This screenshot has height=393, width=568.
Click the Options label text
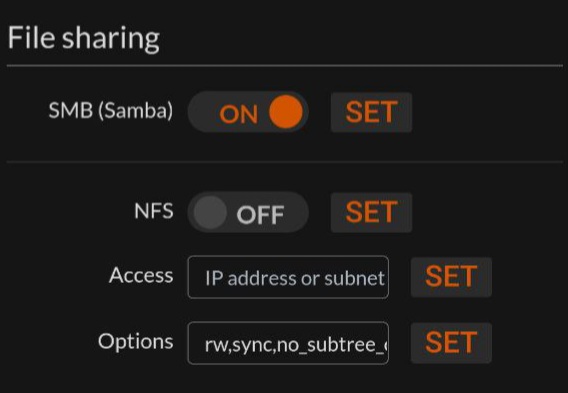(x=135, y=342)
